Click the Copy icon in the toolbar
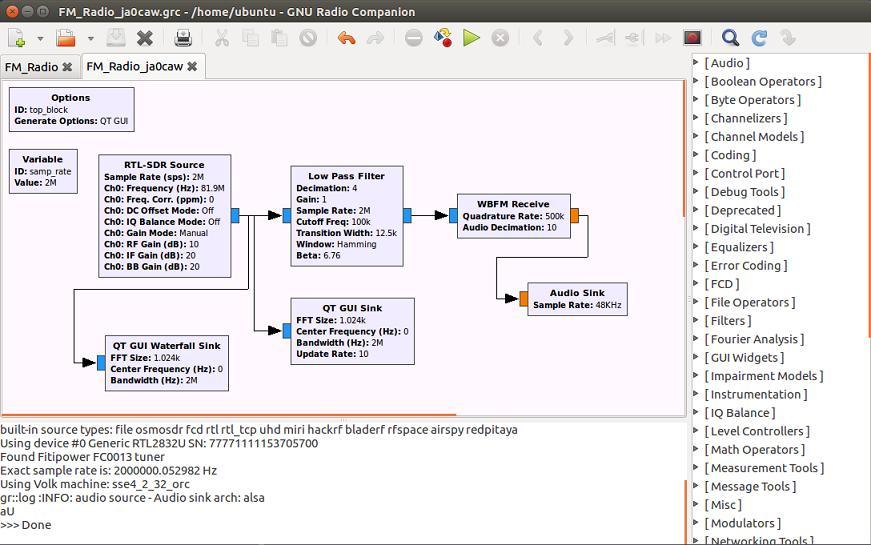 [x=251, y=38]
